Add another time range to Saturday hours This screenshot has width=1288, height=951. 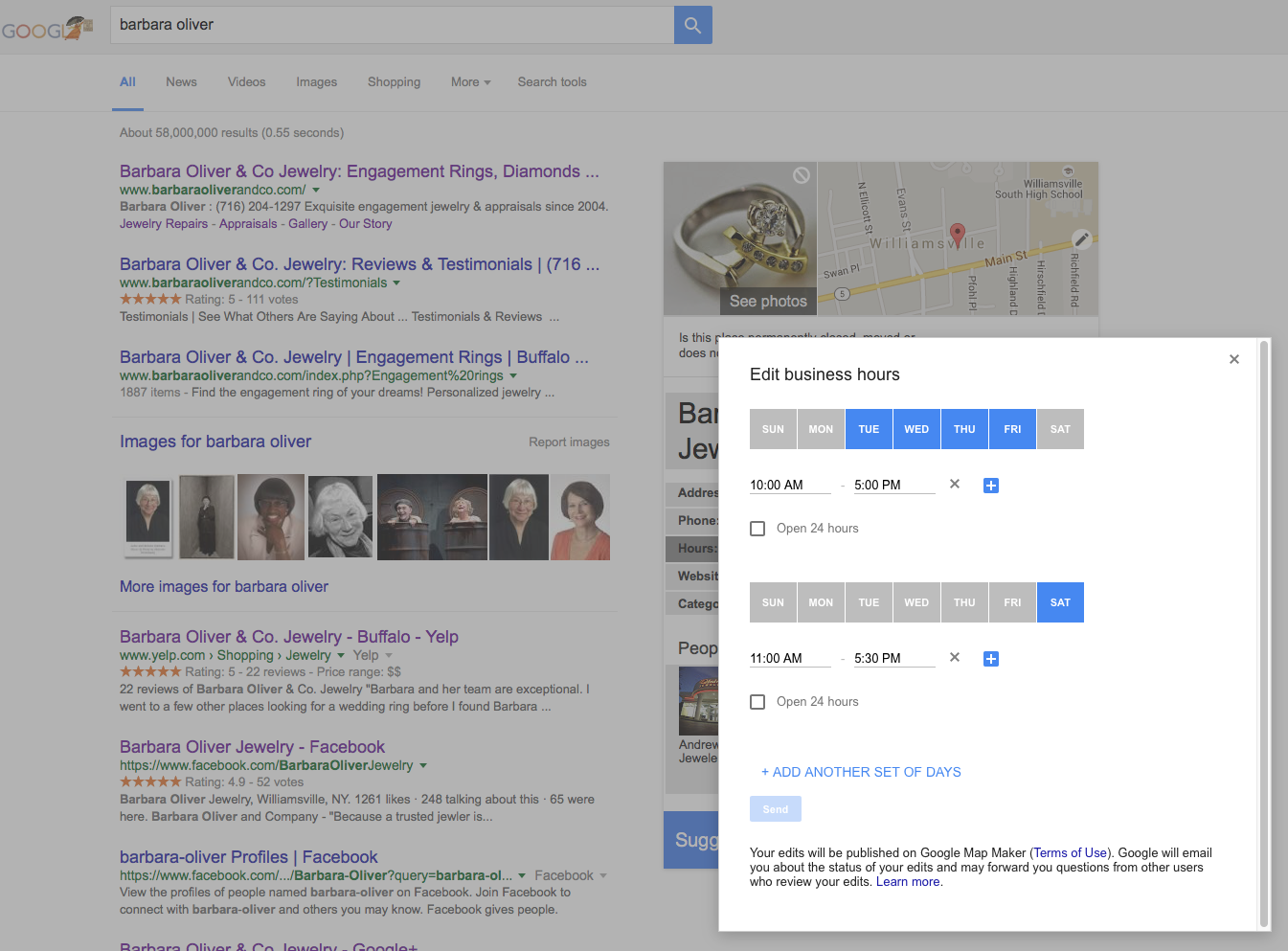point(991,659)
